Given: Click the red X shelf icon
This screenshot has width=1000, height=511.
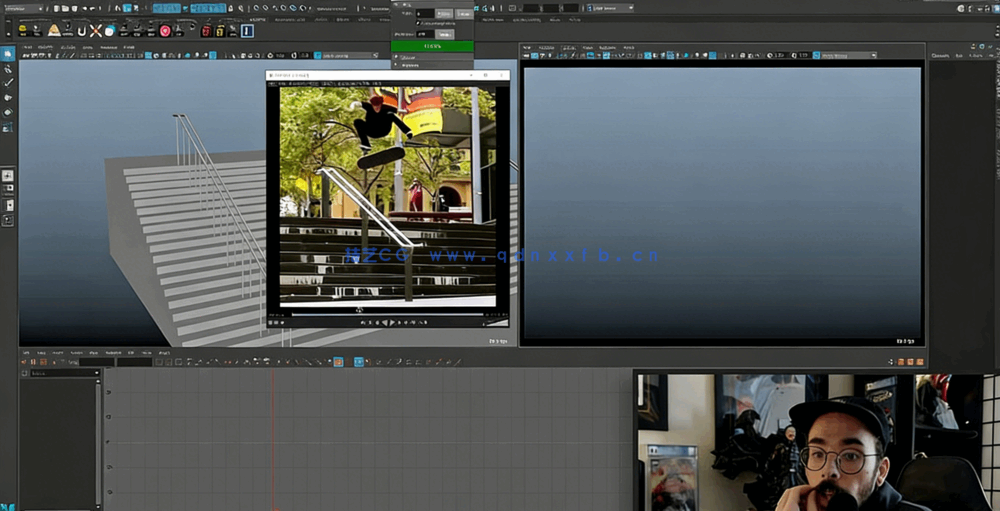Looking at the screenshot, I should pyautogui.click(x=96, y=31).
